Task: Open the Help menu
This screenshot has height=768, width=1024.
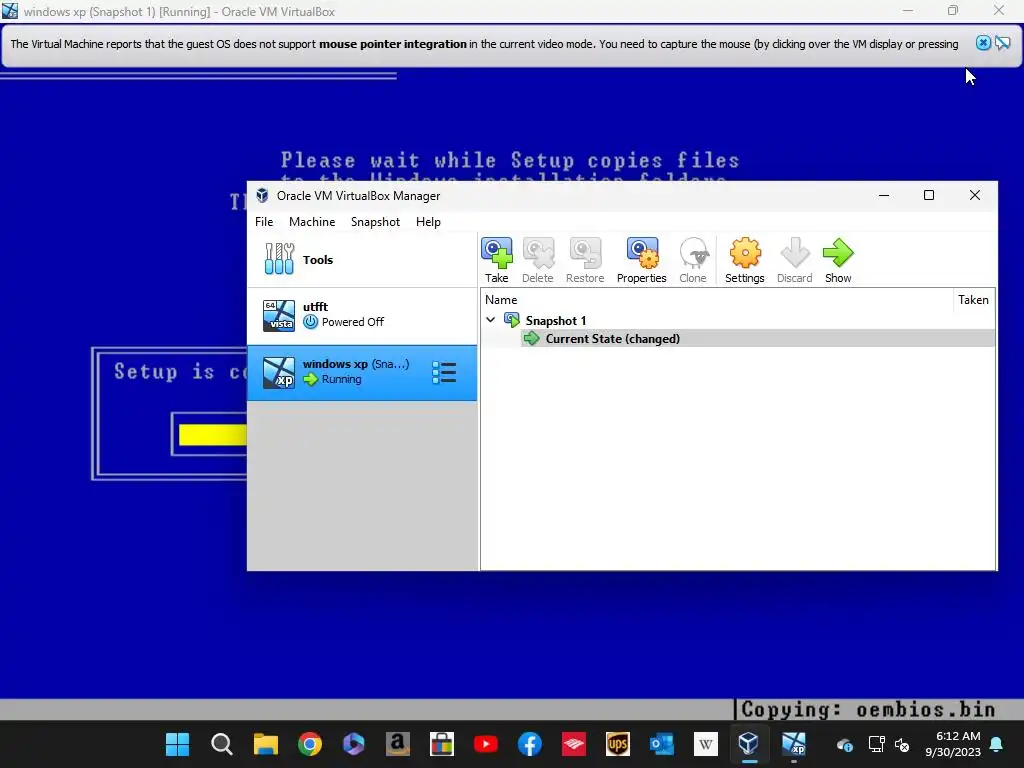Action: click(428, 222)
